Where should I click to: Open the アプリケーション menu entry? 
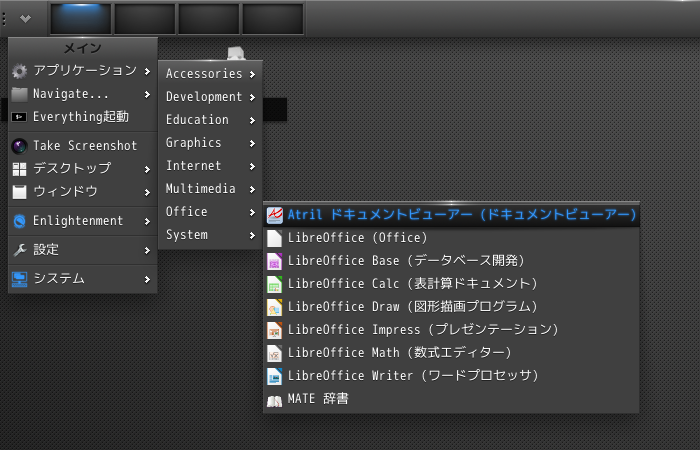point(83,71)
